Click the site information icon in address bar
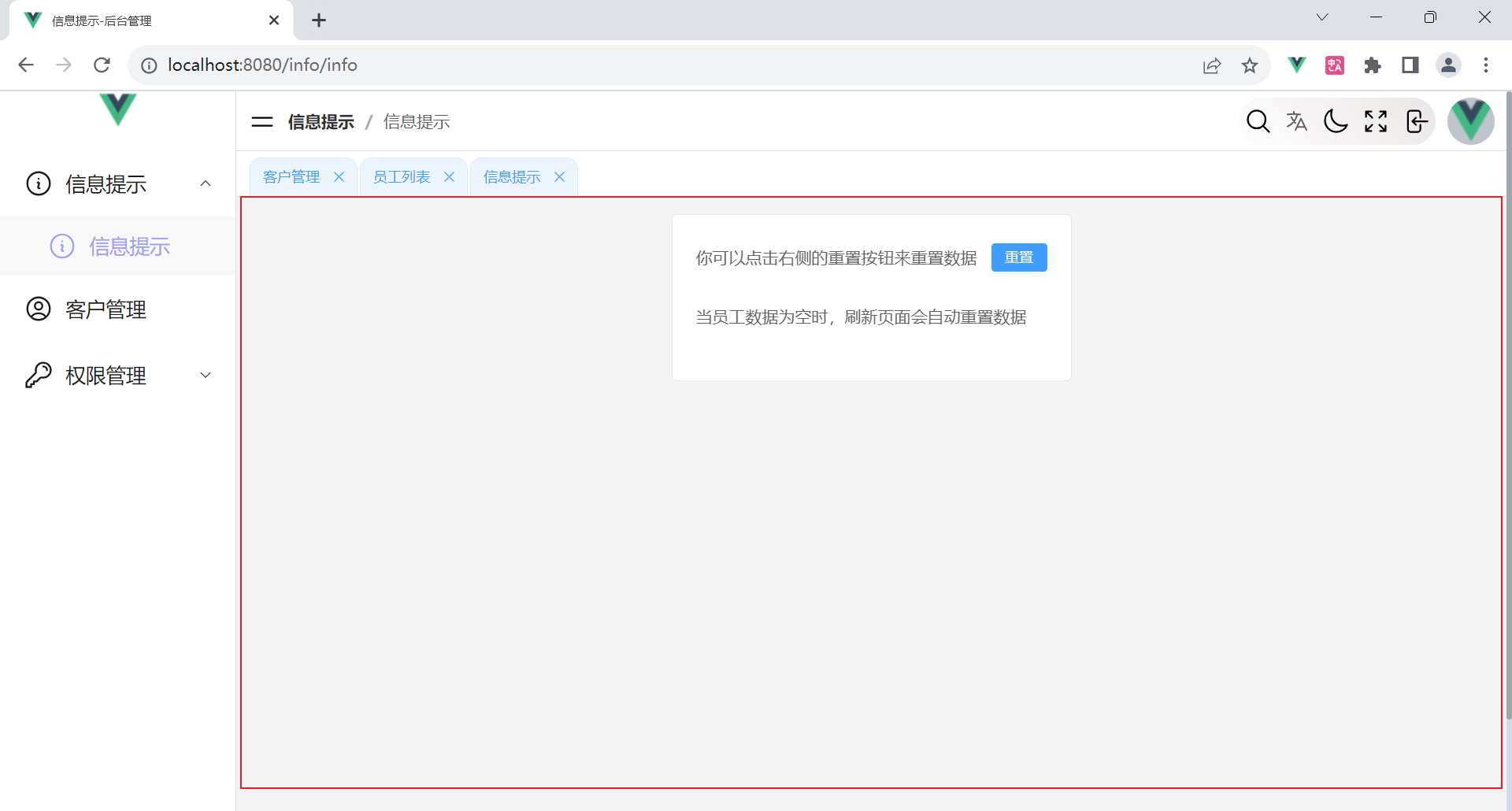This screenshot has width=1512, height=811. coord(149,65)
